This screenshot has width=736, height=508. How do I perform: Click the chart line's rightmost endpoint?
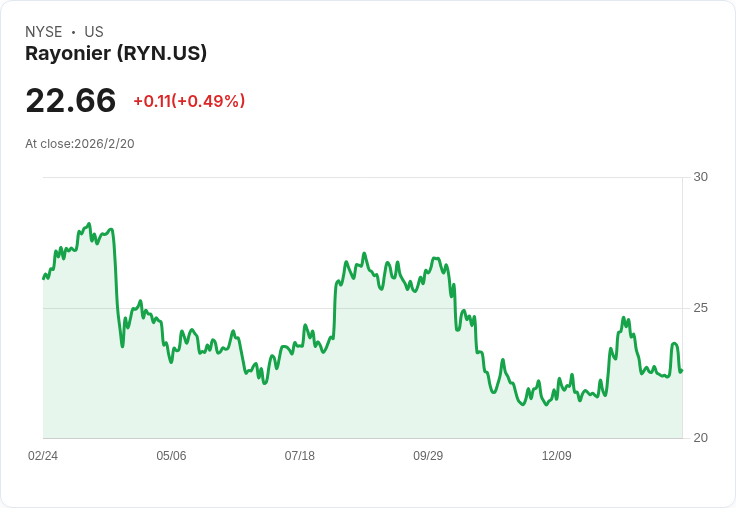click(x=682, y=370)
